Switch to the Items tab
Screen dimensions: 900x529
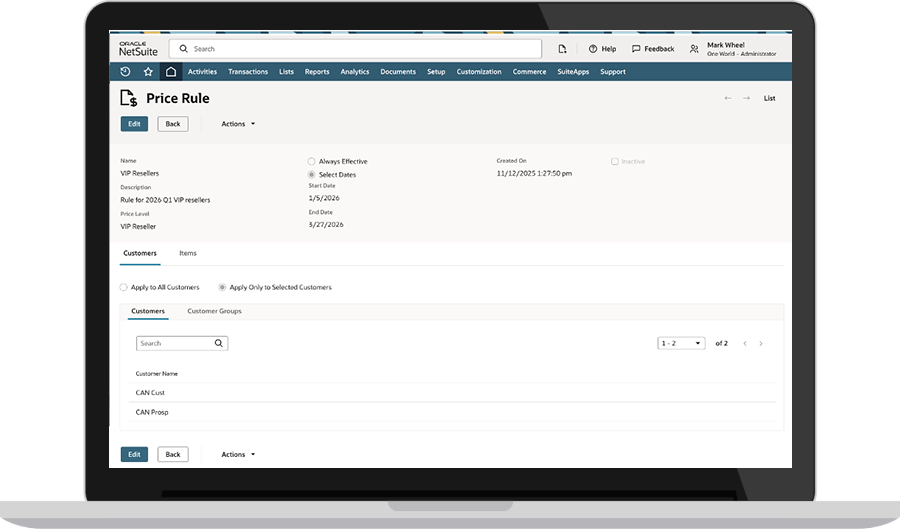click(x=188, y=253)
